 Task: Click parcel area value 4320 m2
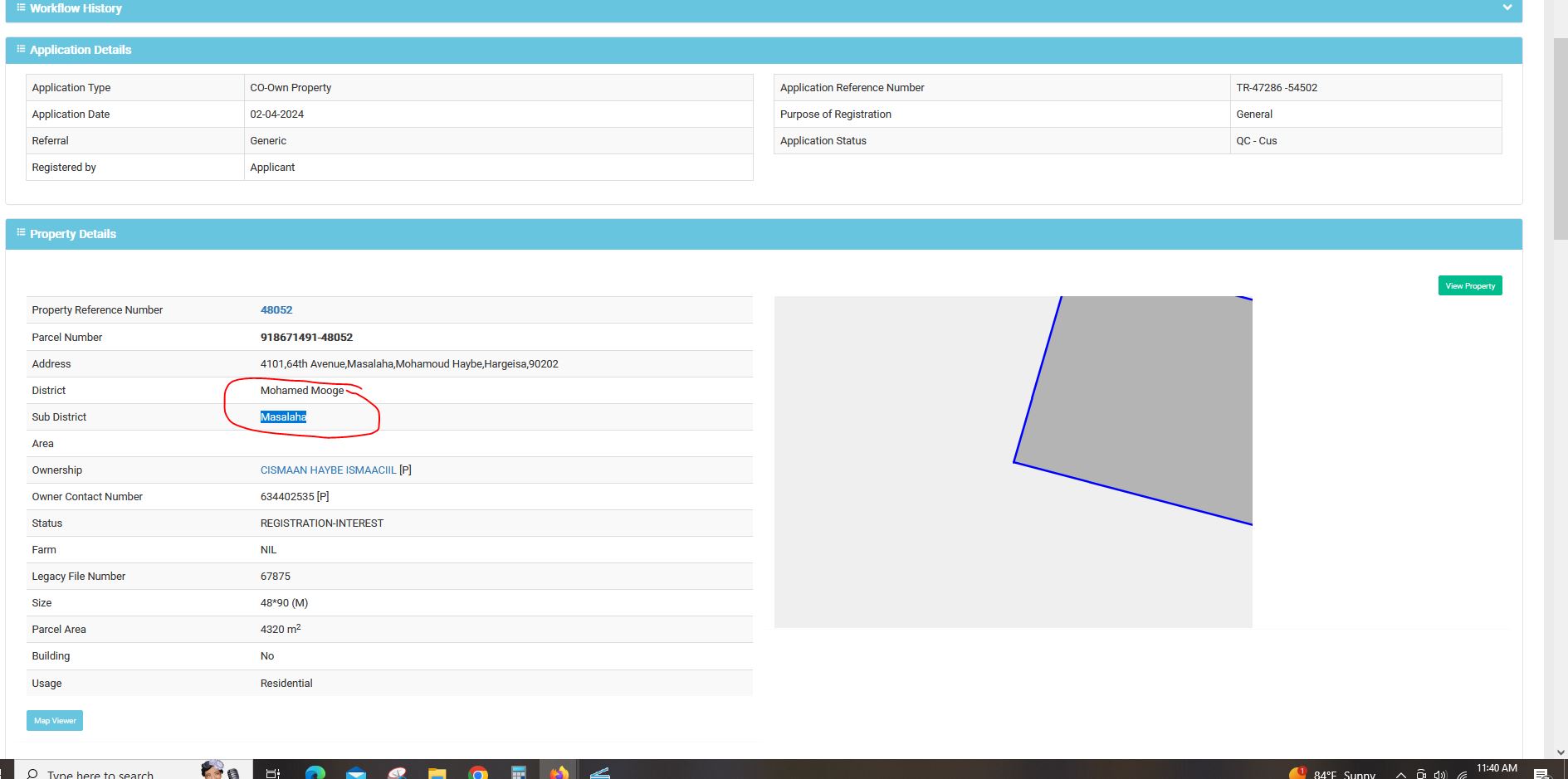[281, 629]
